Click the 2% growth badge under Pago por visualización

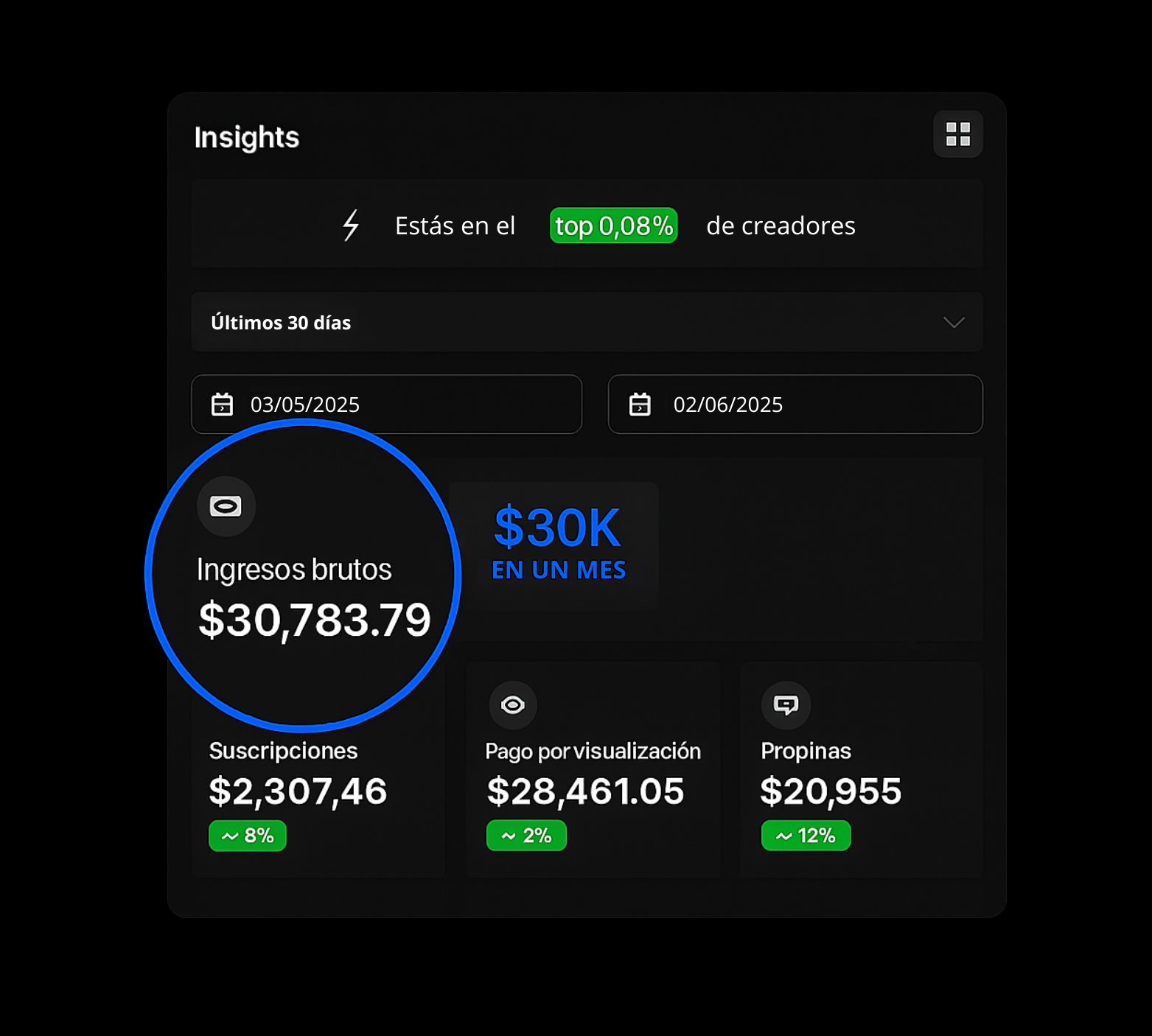pos(526,836)
